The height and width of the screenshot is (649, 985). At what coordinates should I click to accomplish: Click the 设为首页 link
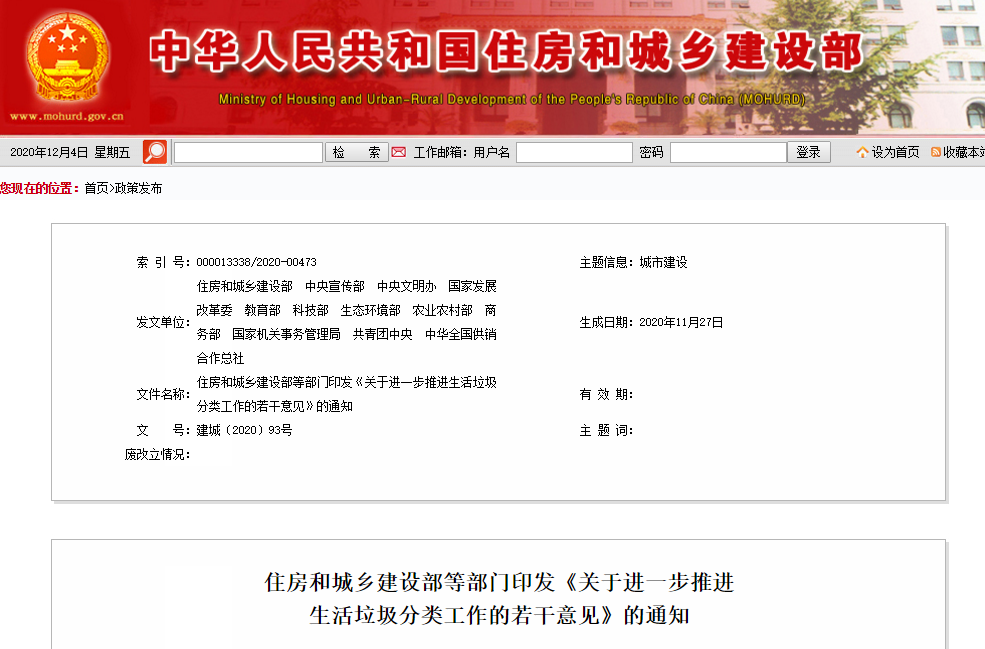[x=895, y=152]
